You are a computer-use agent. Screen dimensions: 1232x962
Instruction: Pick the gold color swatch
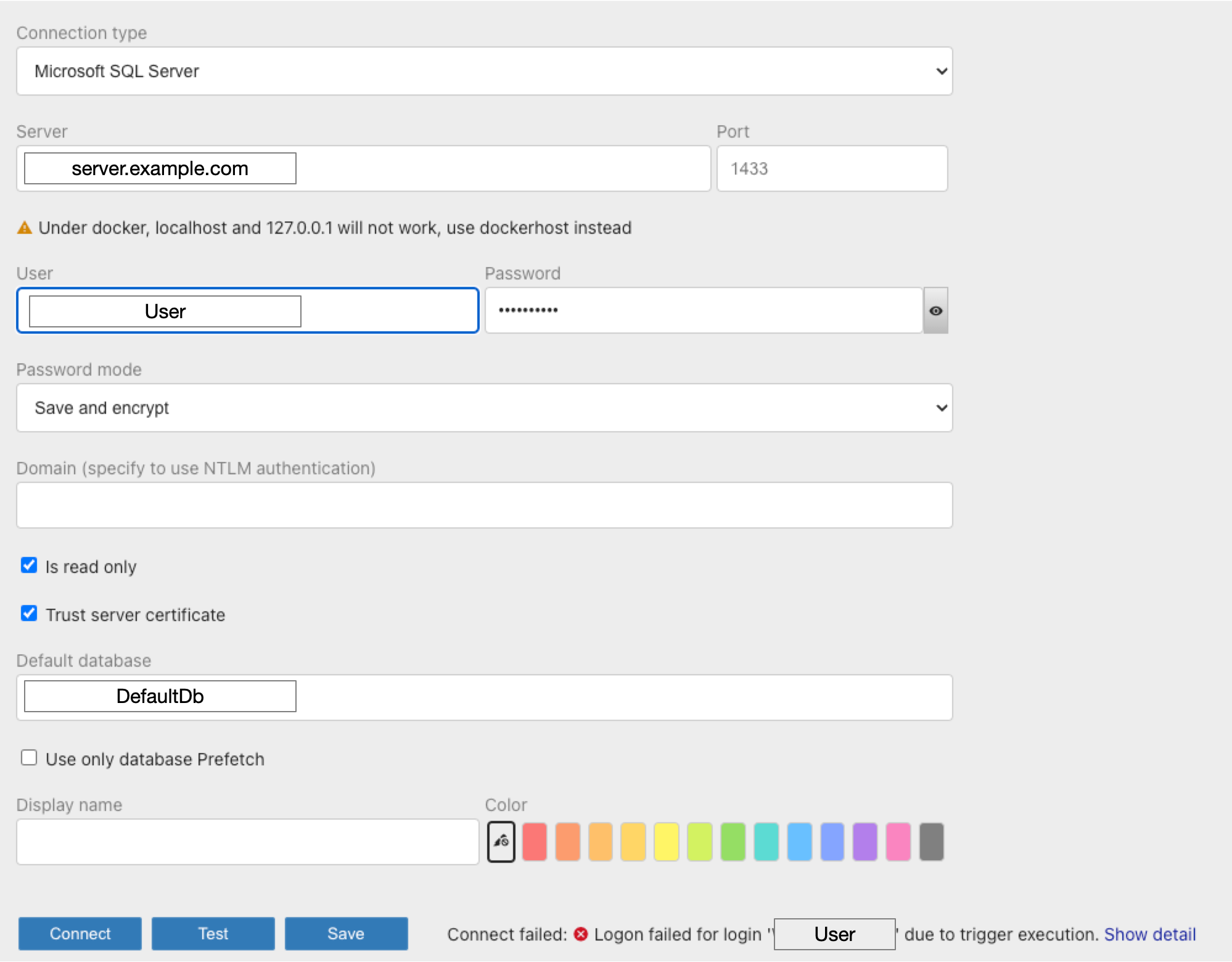(x=633, y=841)
